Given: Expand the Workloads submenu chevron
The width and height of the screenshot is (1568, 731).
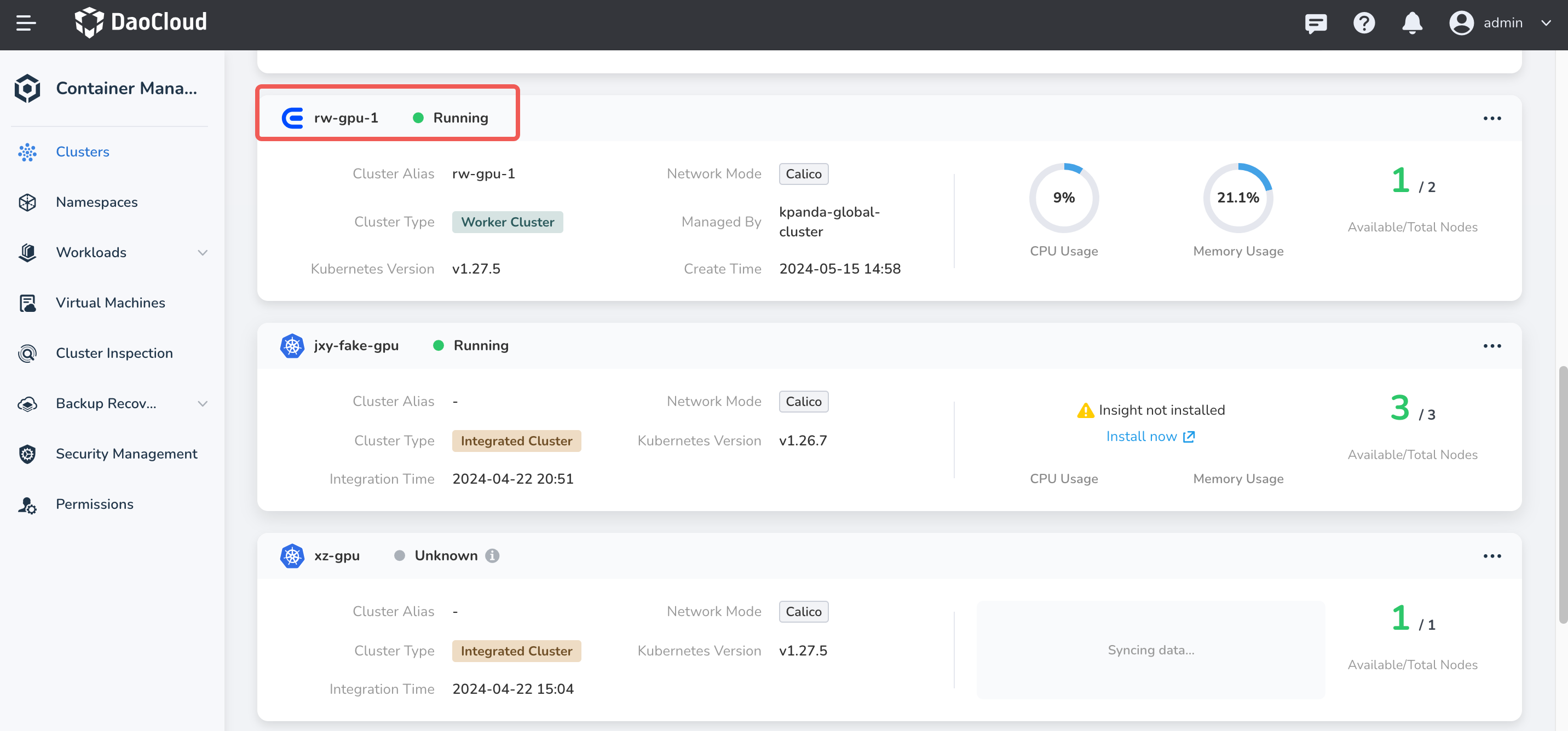Looking at the screenshot, I should coord(203,252).
